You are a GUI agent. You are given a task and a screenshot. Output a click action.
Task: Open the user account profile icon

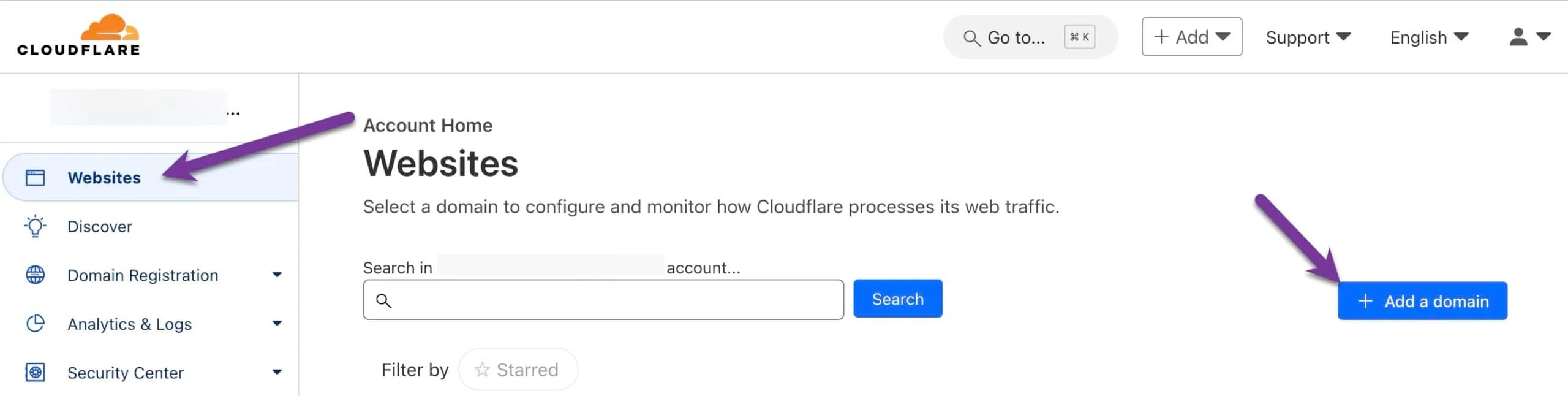click(x=1517, y=37)
